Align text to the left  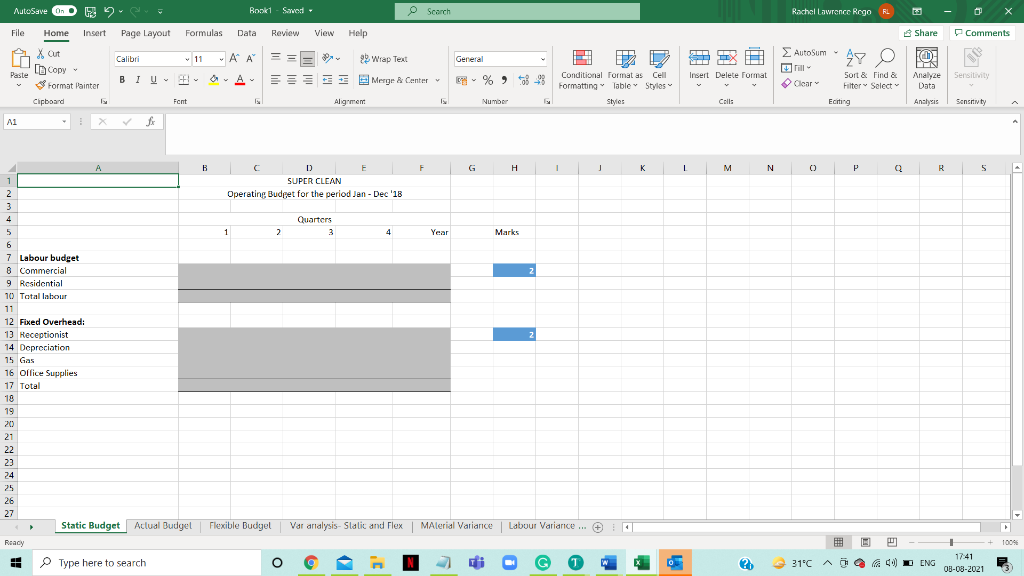(x=276, y=80)
